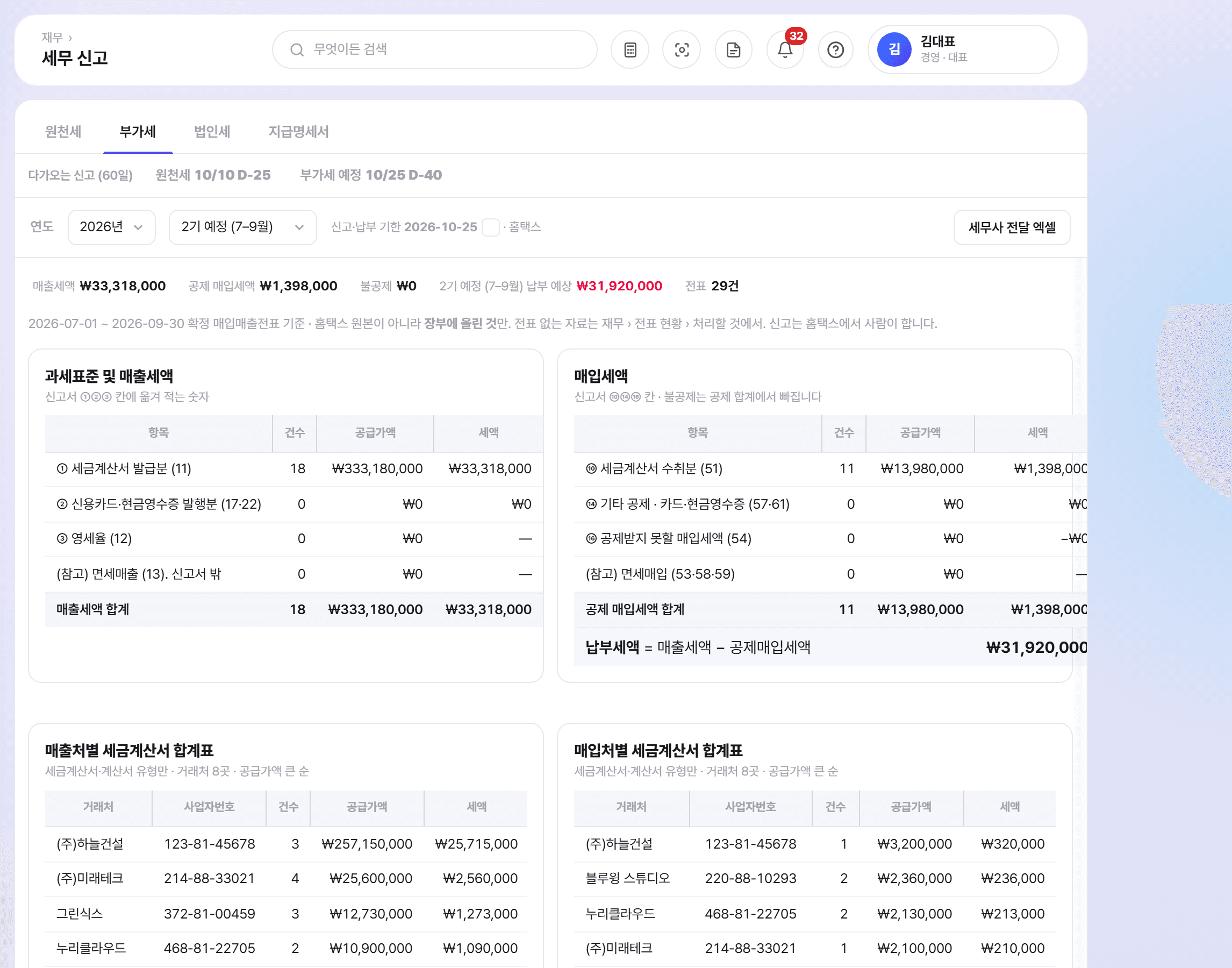This screenshot has width=1232, height=968.
Task: Select row ⑯ 공제받지 못할 매입세액 (54)
Action: click(x=830, y=538)
